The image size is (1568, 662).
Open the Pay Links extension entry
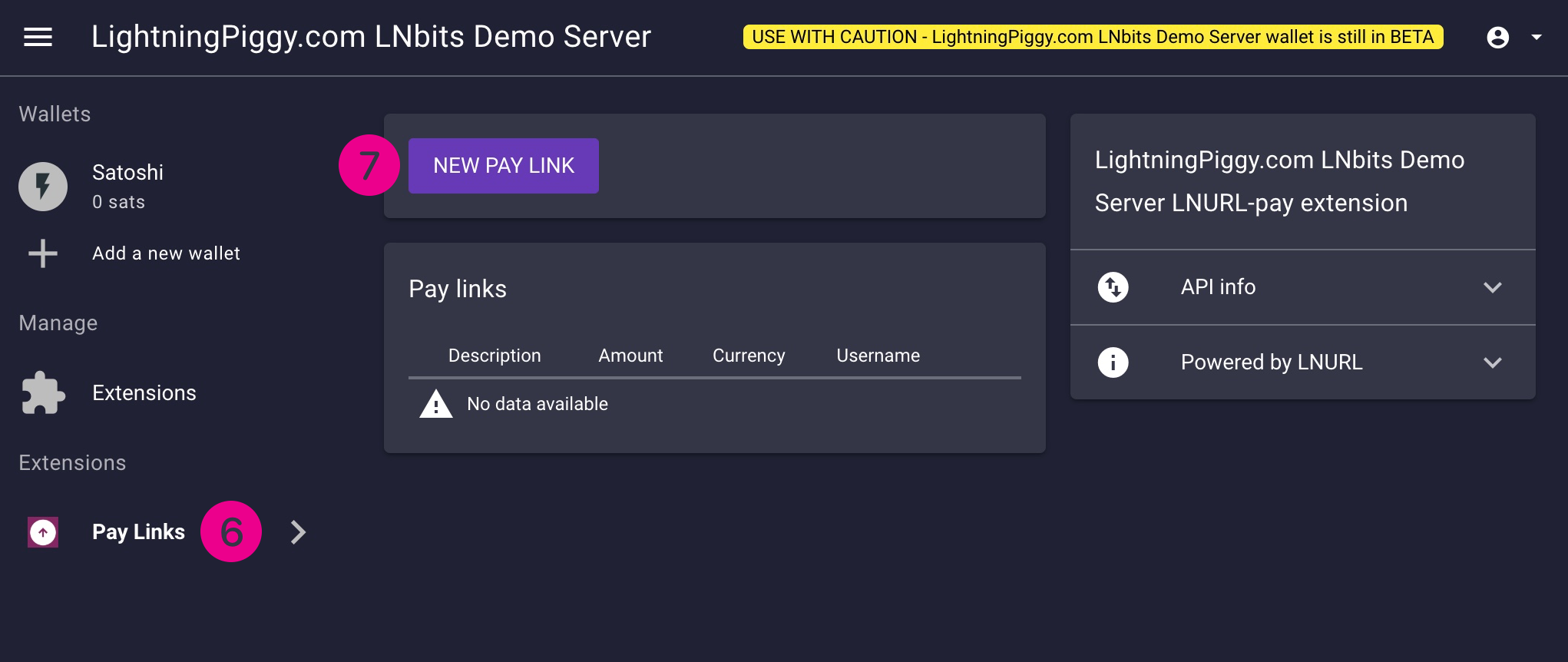(x=138, y=532)
